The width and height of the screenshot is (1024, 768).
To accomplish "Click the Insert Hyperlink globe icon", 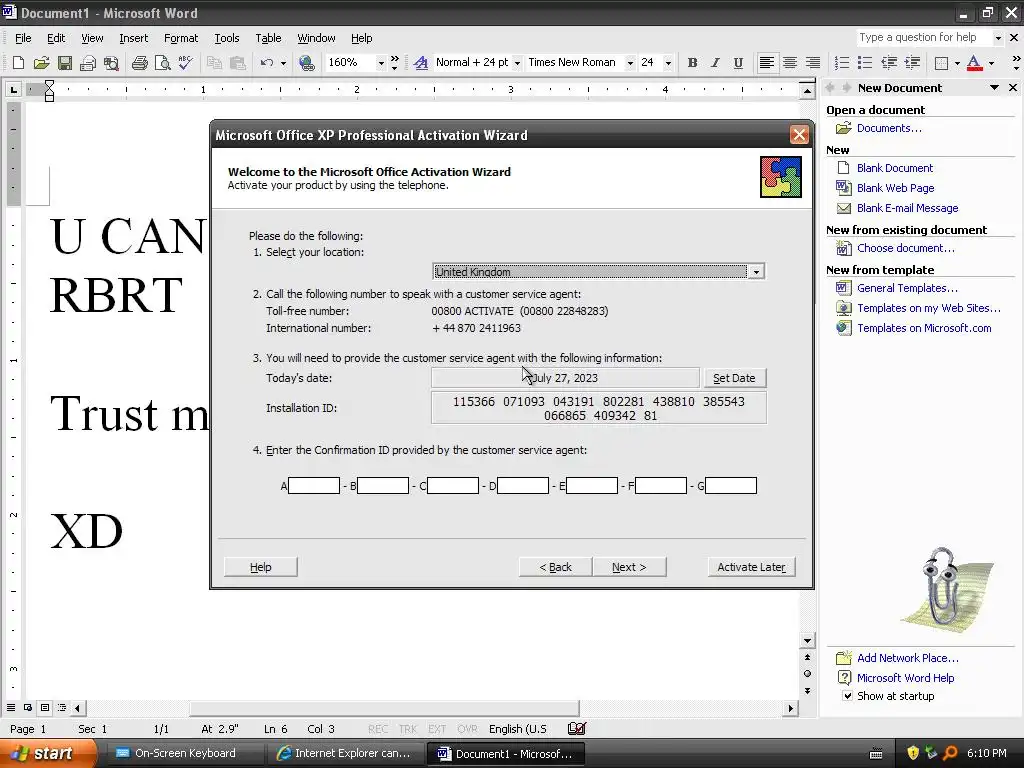I will [306, 63].
